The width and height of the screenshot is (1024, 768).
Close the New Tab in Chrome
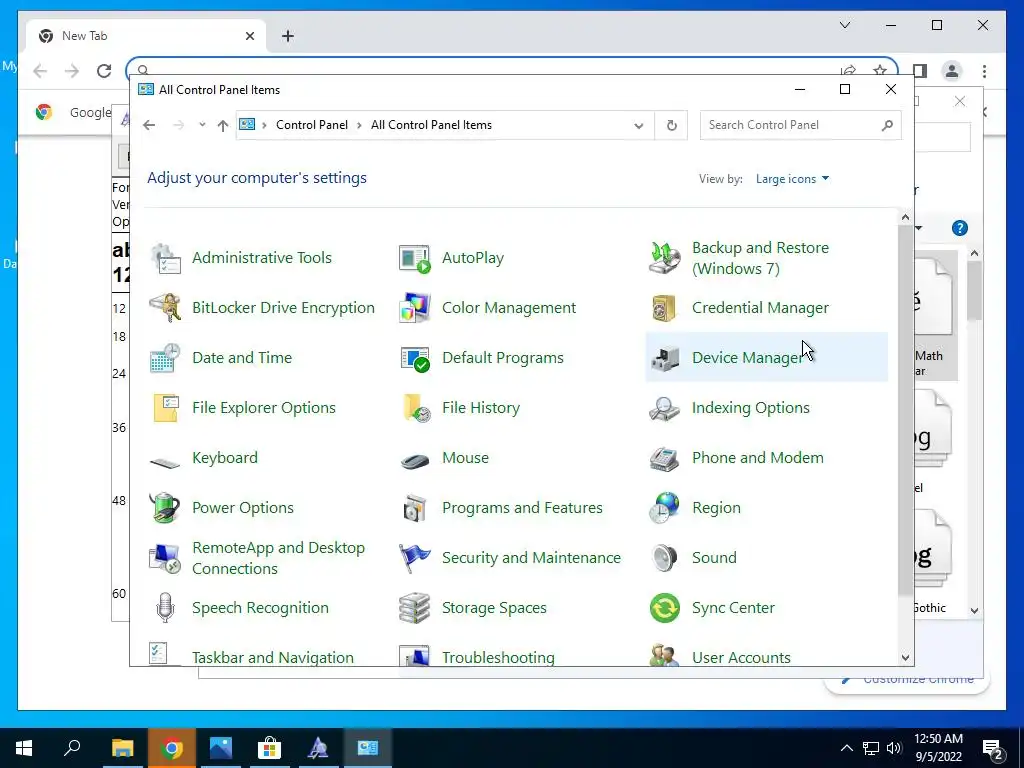[249, 36]
